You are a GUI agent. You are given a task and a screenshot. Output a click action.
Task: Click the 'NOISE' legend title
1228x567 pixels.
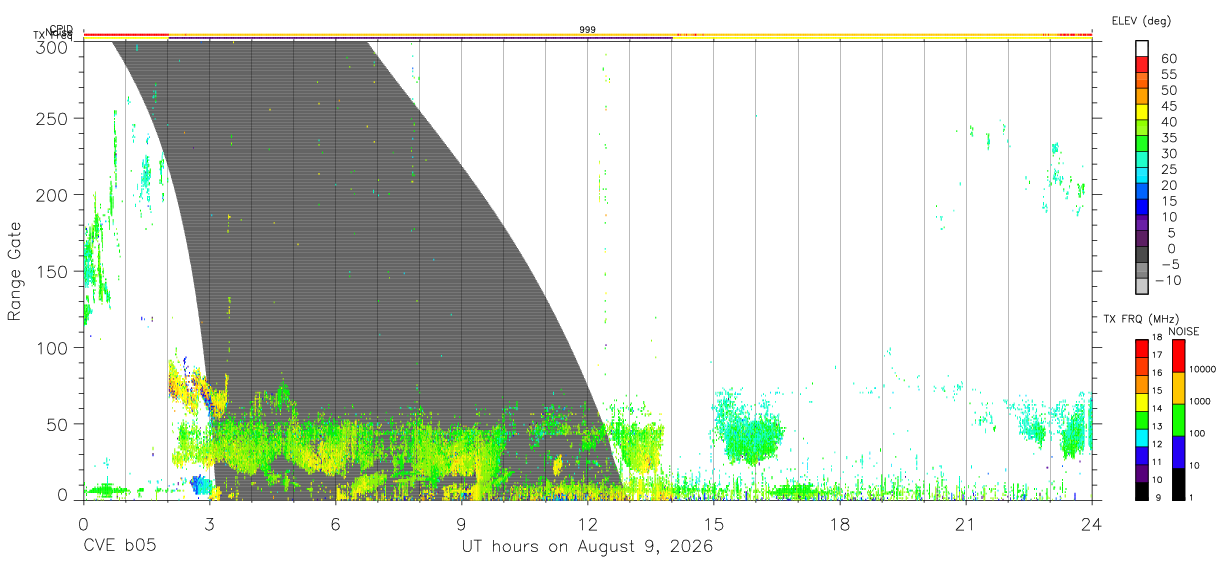(x=1182, y=331)
